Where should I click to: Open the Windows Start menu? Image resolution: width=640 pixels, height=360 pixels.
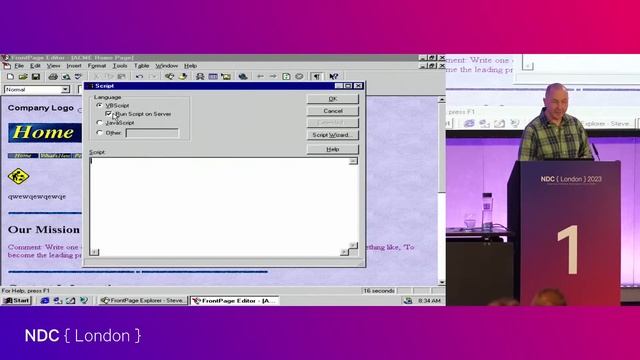tap(16, 301)
